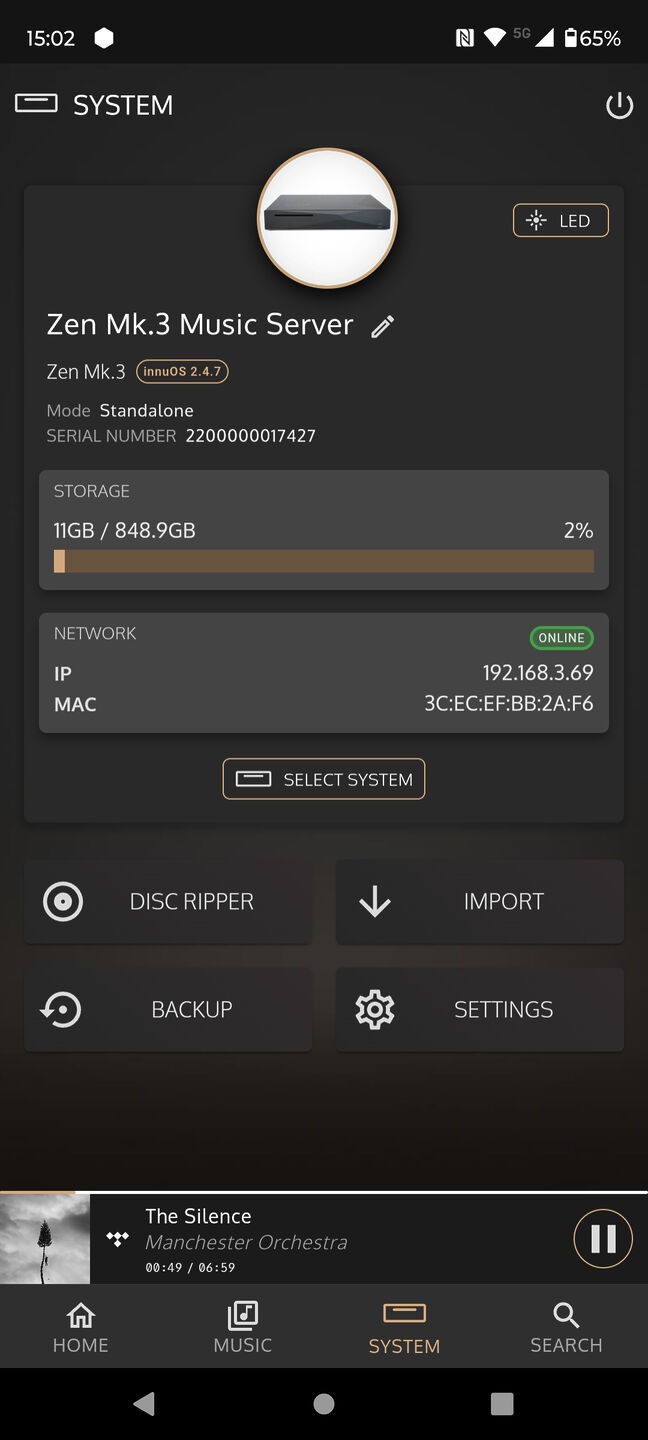This screenshot has width=648, height=1440.
Task: Pause The Silence playback
Action: 603,1239
